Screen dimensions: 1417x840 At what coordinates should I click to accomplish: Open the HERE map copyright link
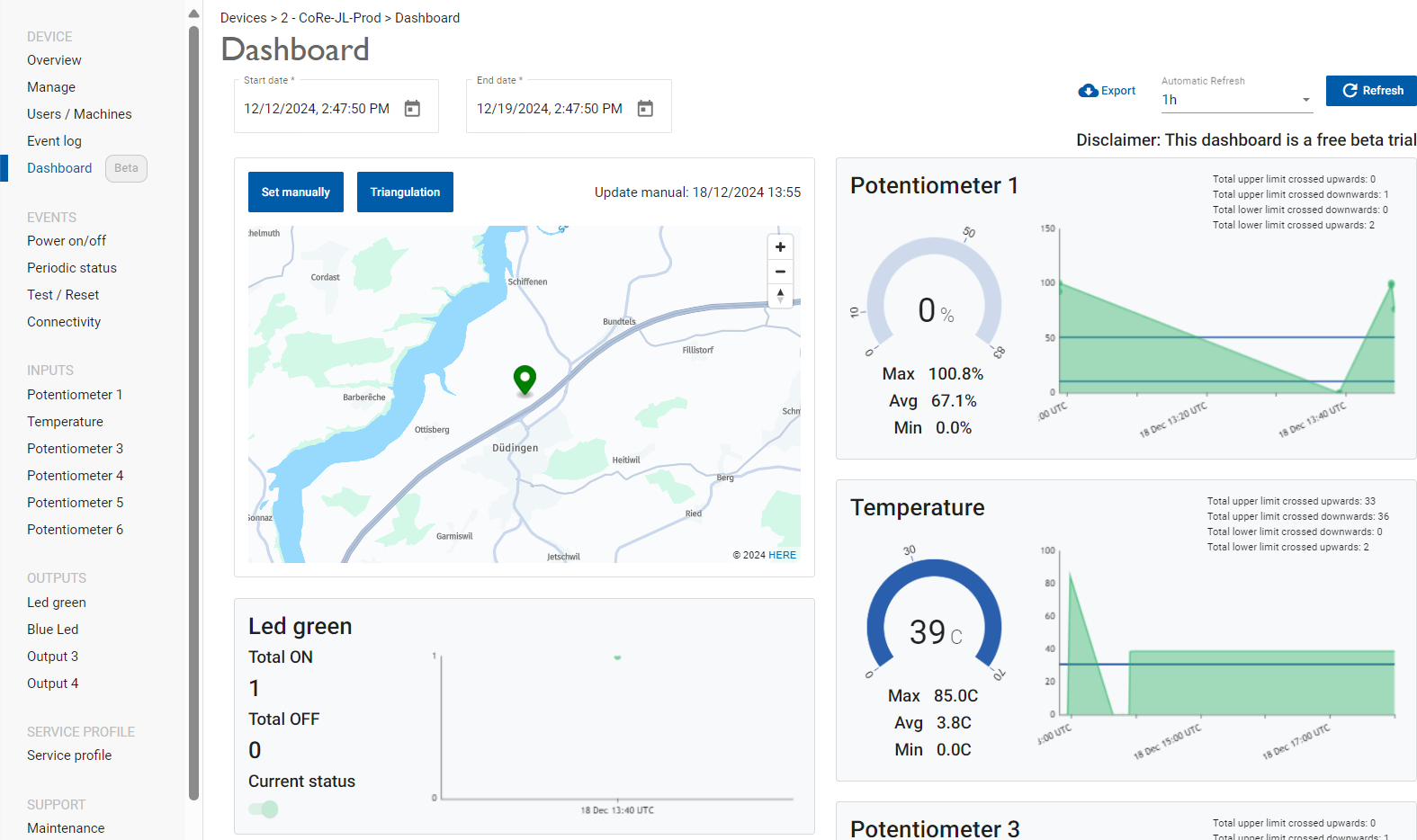782,555
